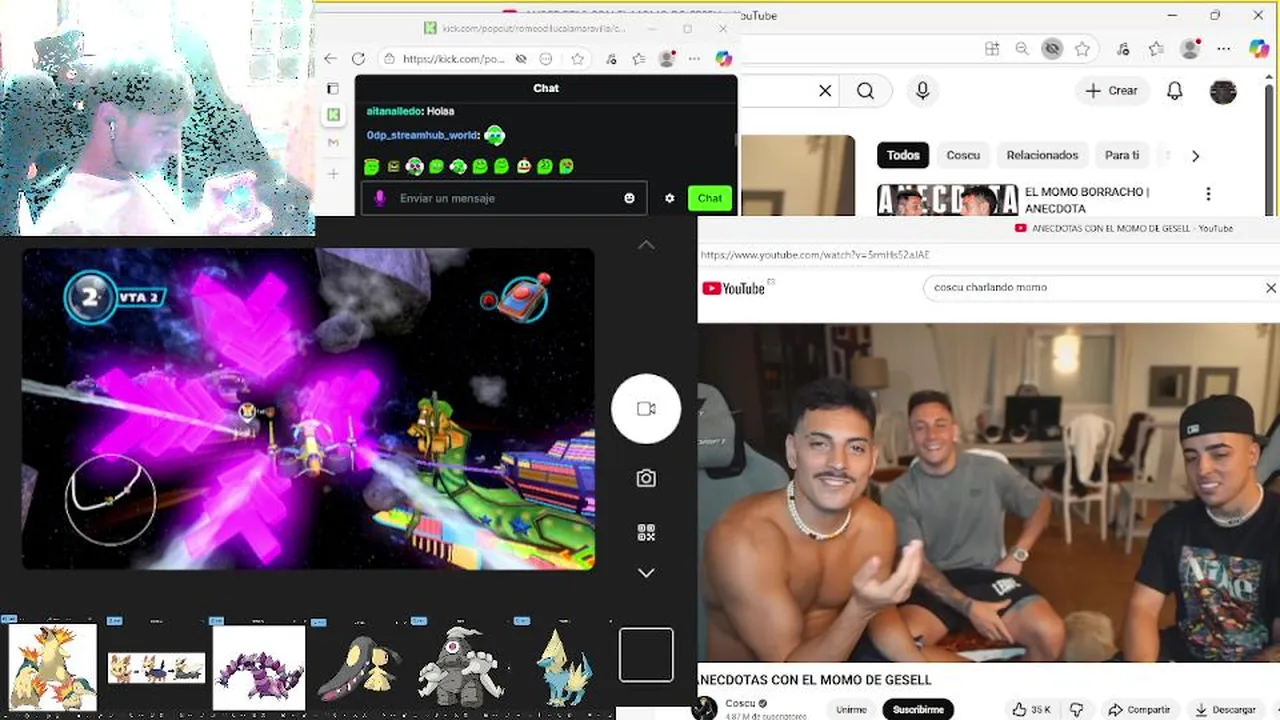Collapse the capture panel with the up chevron
Image resolution: width=1280 pixels, height=720 pixels.
[646, 245]
